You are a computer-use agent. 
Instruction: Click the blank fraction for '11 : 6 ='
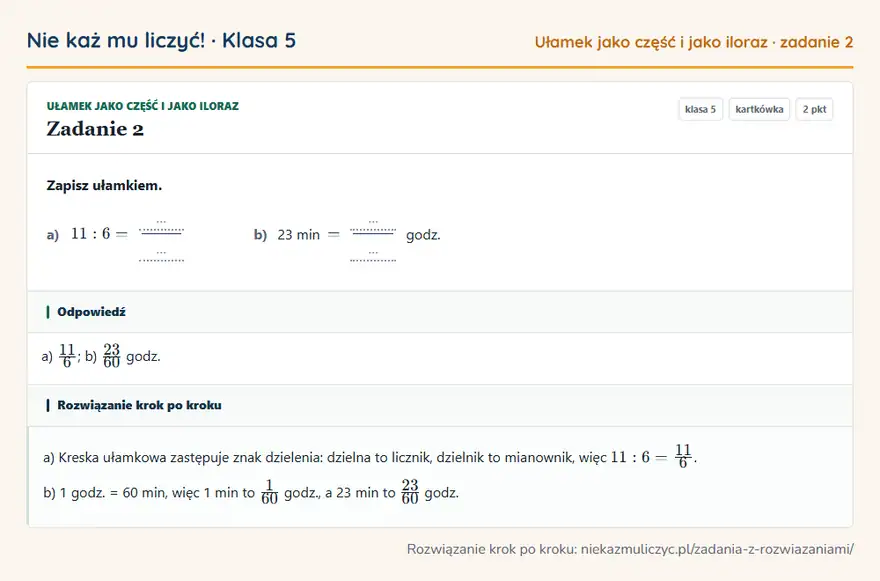pyautogui.click(x=161, y=241)
